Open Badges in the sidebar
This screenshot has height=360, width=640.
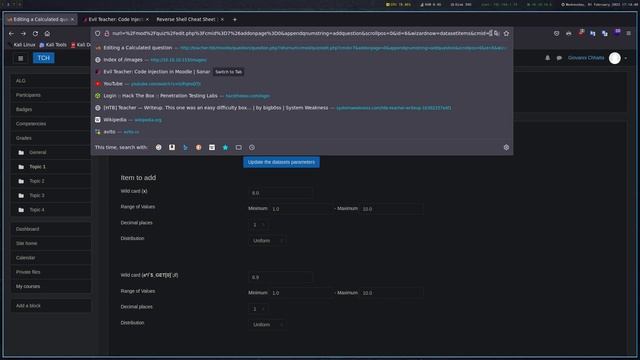(51, 109)
